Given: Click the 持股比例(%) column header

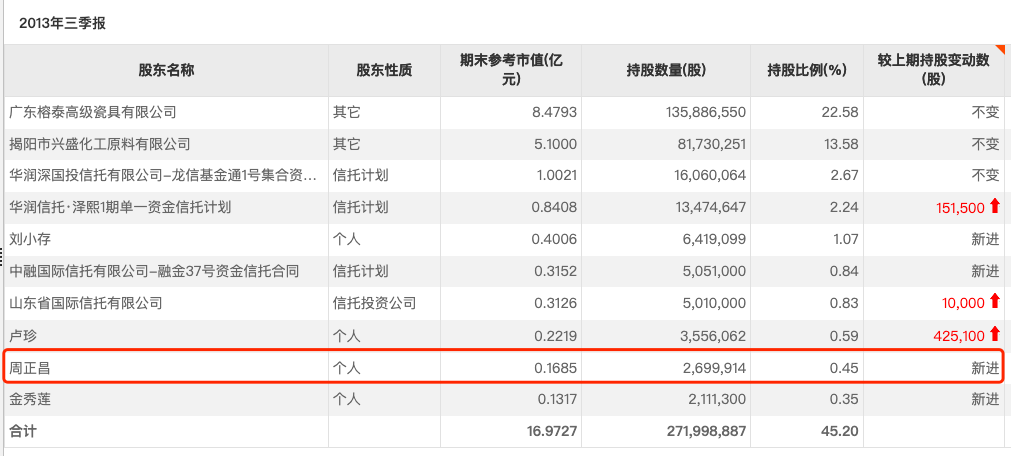Looking at the screenshot, I should pos(806,70).
